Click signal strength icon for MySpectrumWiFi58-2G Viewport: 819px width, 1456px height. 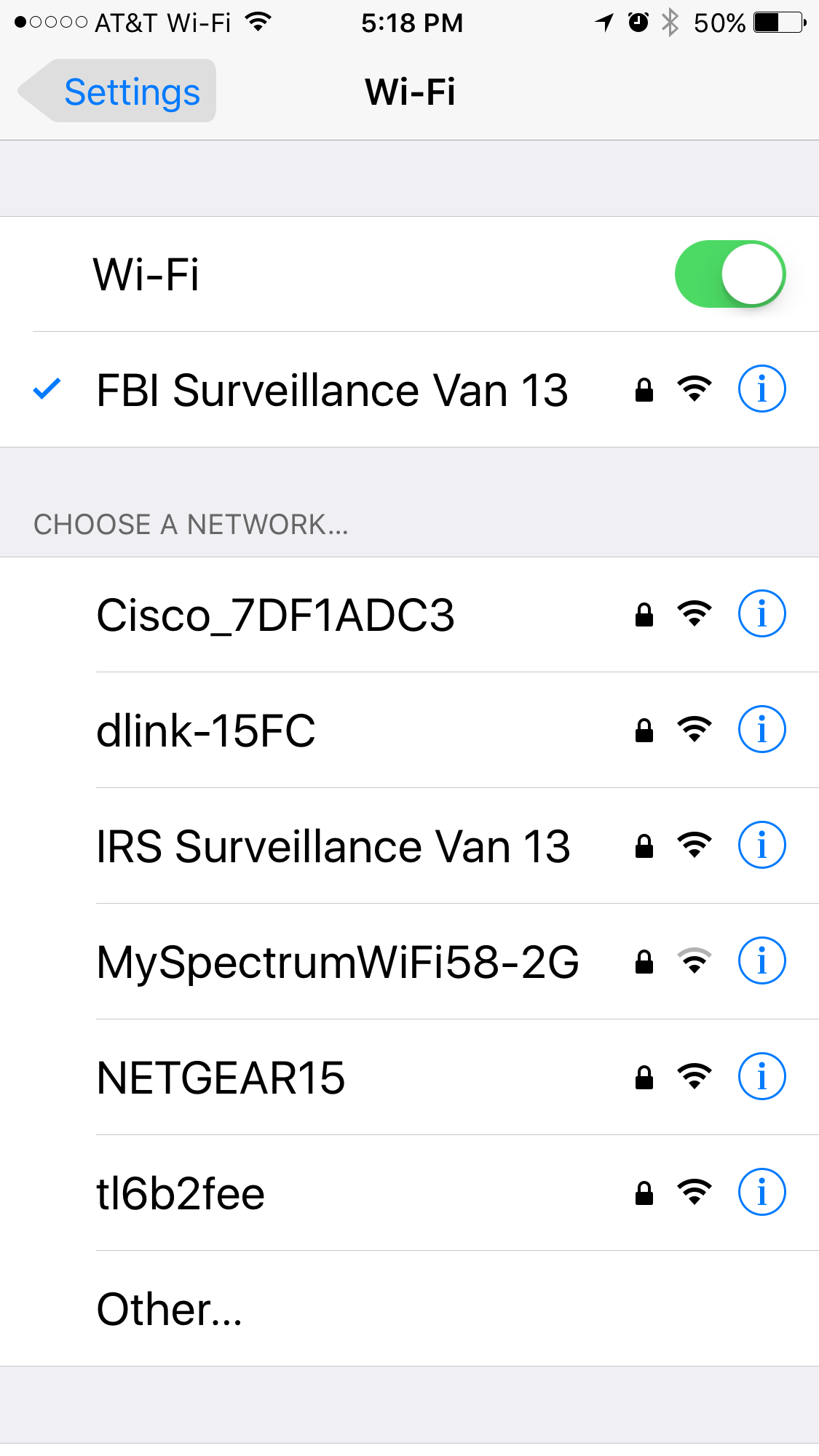click(695, 961)
